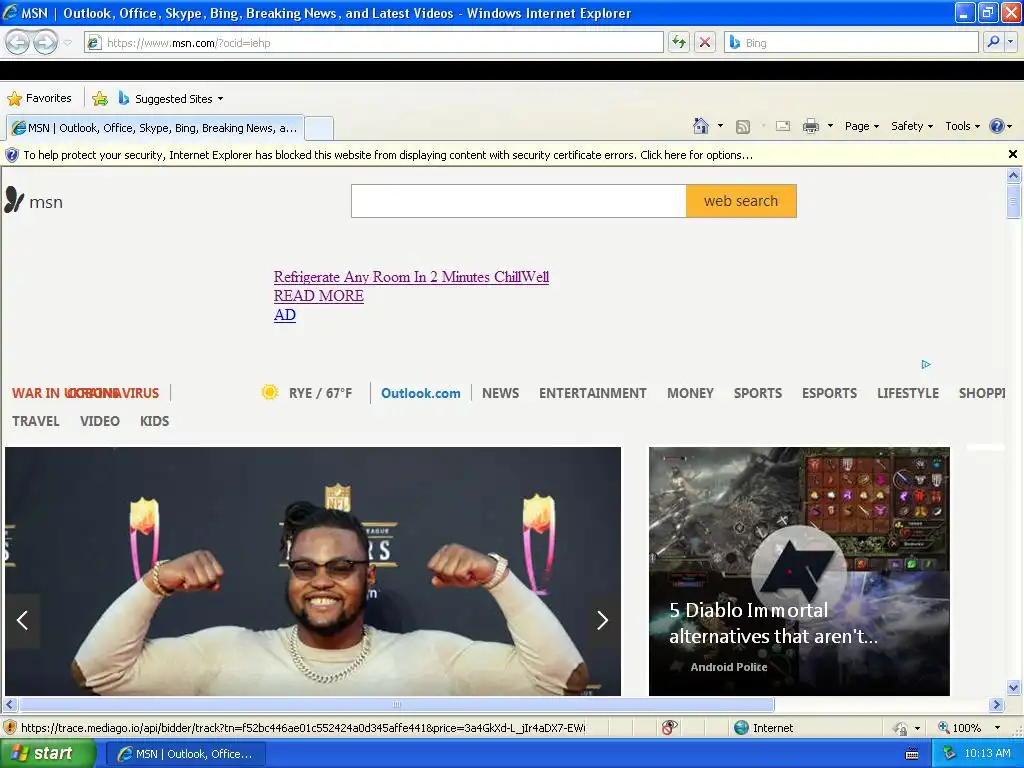Click the Refresh page icon
Screen dimensions: 1024x768
tap(679, 42)
